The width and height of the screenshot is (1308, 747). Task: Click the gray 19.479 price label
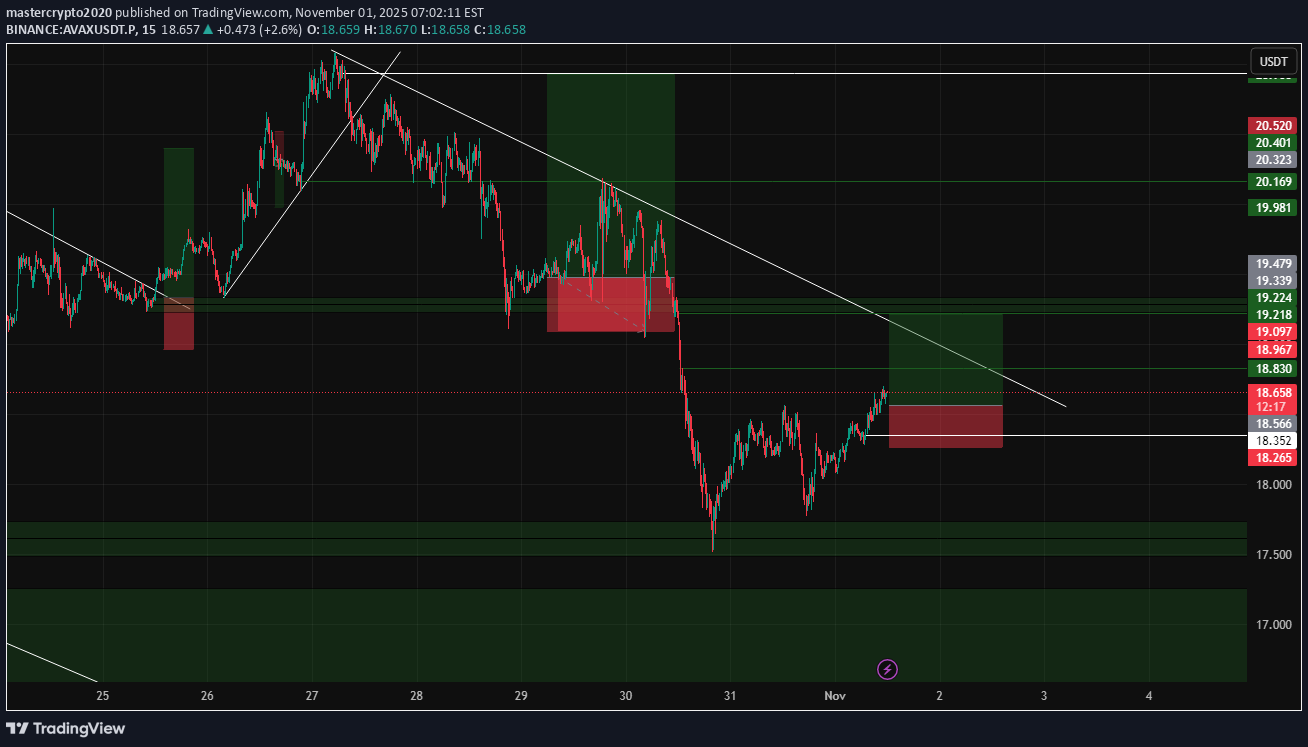coord(1272,264)
